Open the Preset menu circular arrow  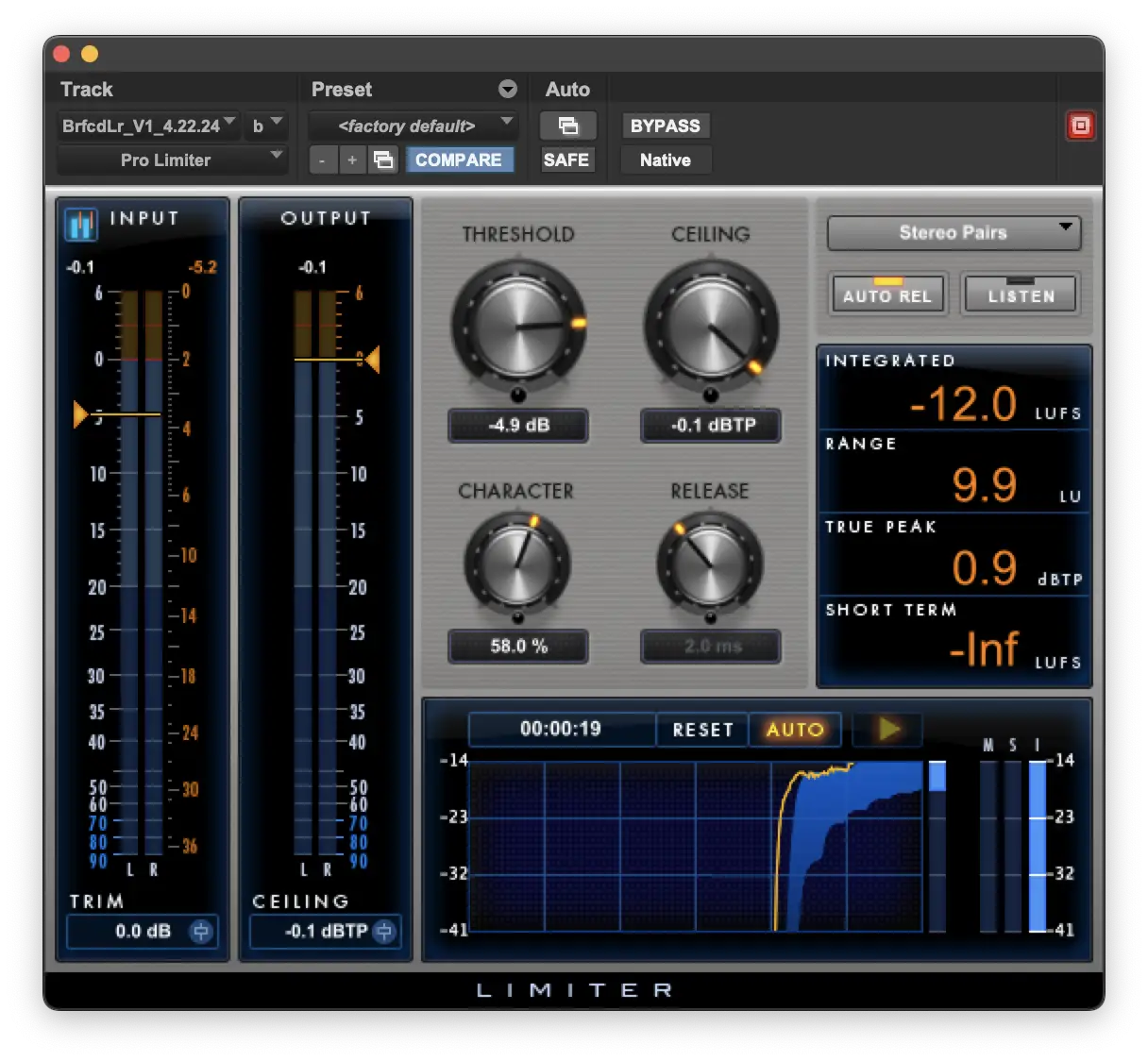click(x=508, y=90)
